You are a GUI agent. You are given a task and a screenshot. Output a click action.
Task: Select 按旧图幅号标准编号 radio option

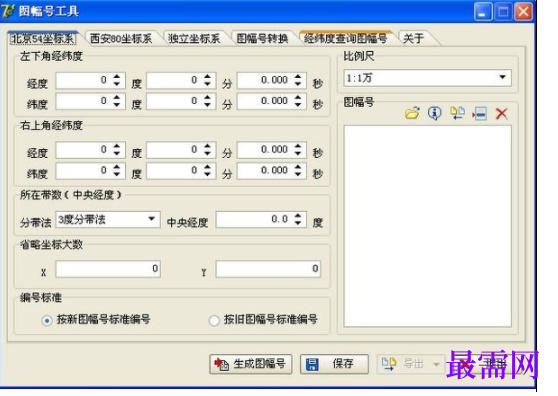263,320
